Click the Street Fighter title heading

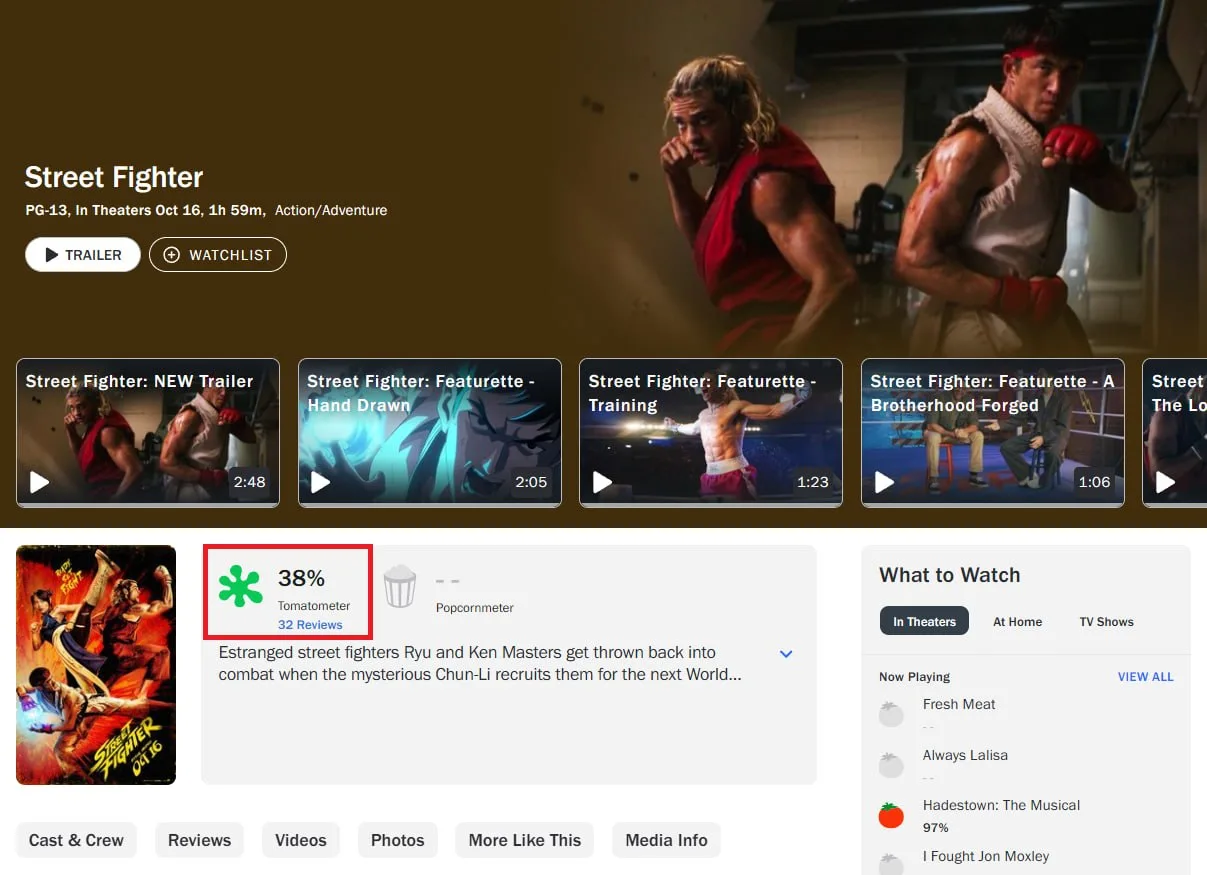[x=114, y=177]
